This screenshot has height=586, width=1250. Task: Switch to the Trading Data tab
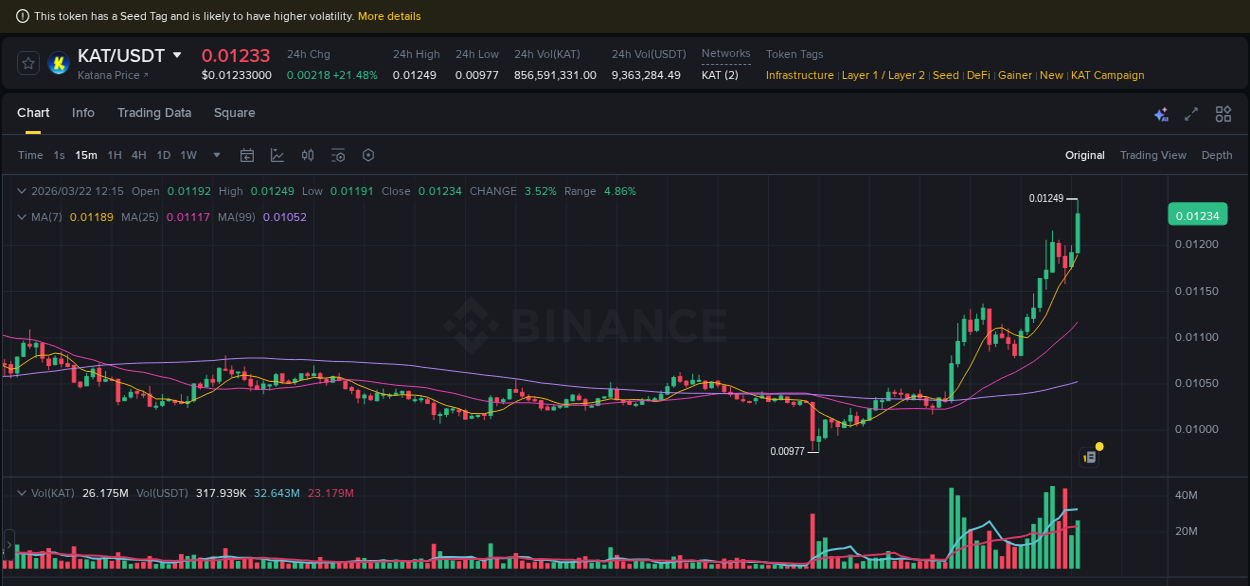[x=154, y=113]
